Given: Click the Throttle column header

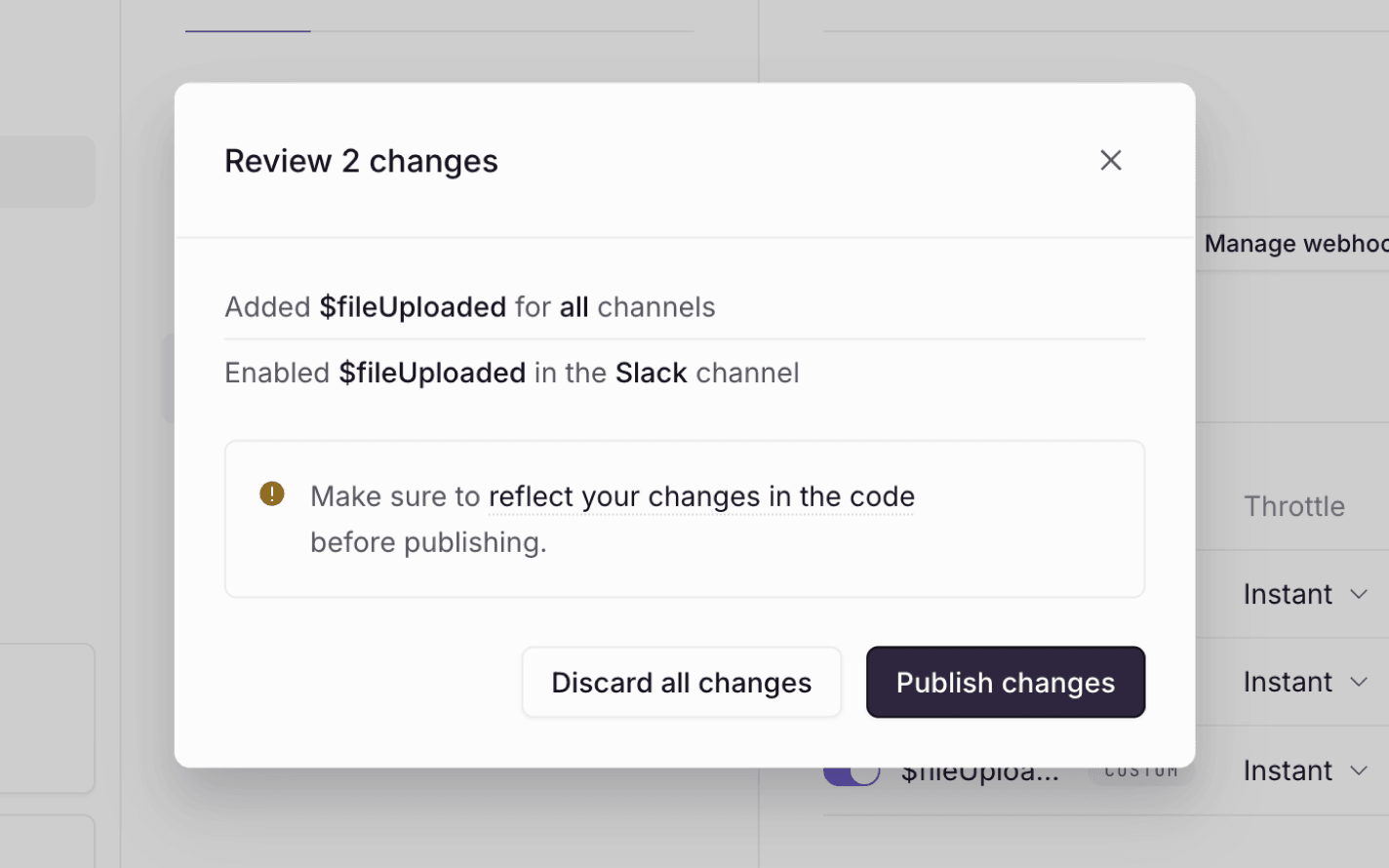Looking at the screenshot, I should (1294, 506).
